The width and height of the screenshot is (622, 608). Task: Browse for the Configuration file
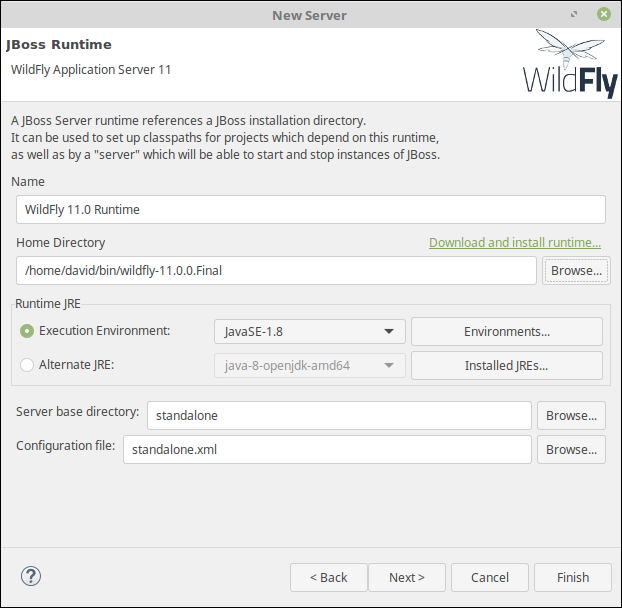tap(571, 449)
